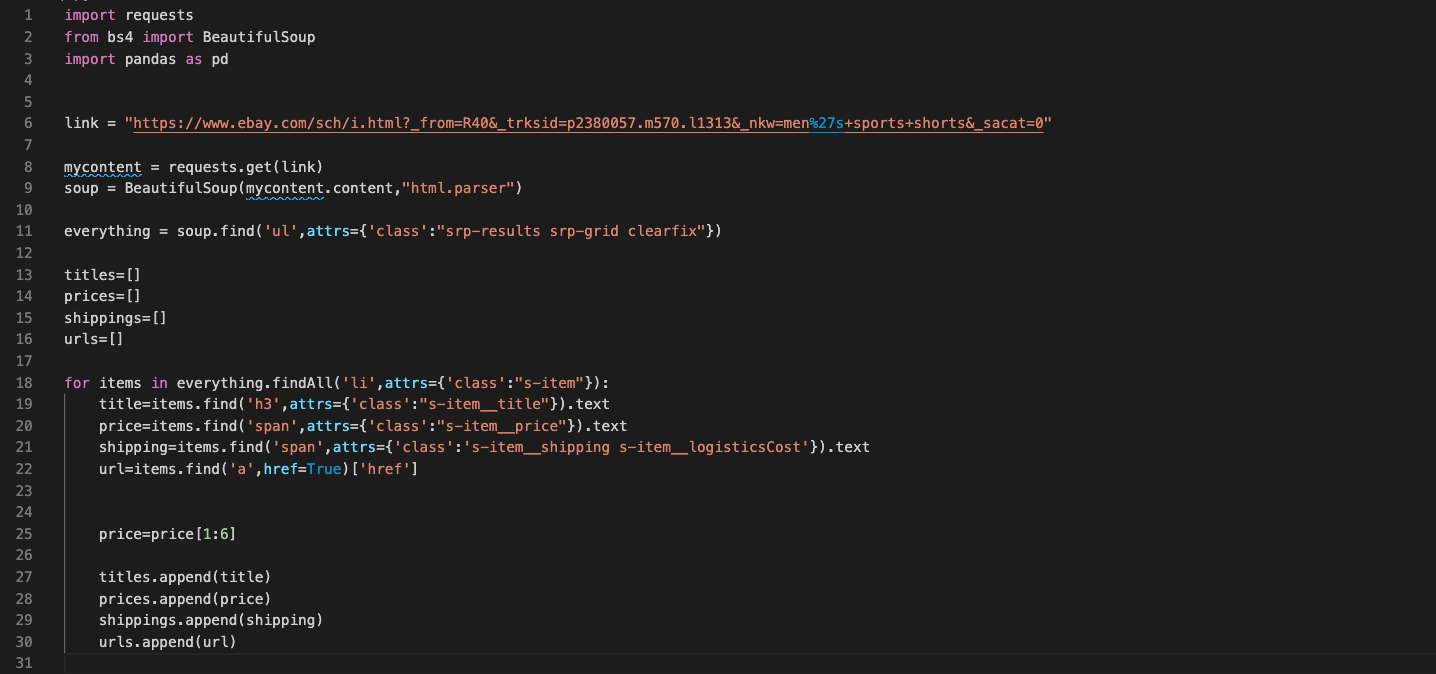Viewport: 1436px width, 674px height.
Task: Click the shippings.append(shipping) statement
Action: click(211, 620)
